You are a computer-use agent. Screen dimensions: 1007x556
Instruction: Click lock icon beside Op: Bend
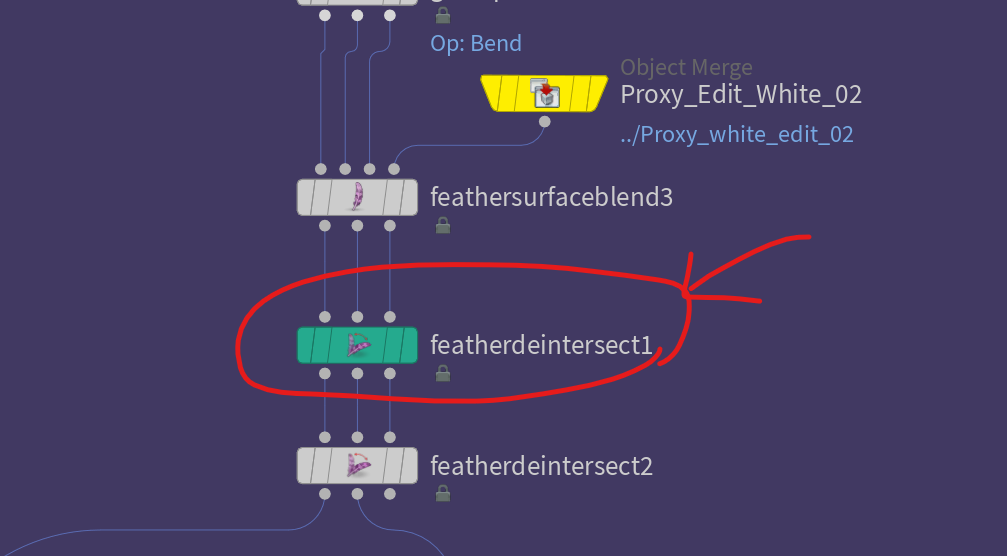pyautogui.click(x=442, y=15)
